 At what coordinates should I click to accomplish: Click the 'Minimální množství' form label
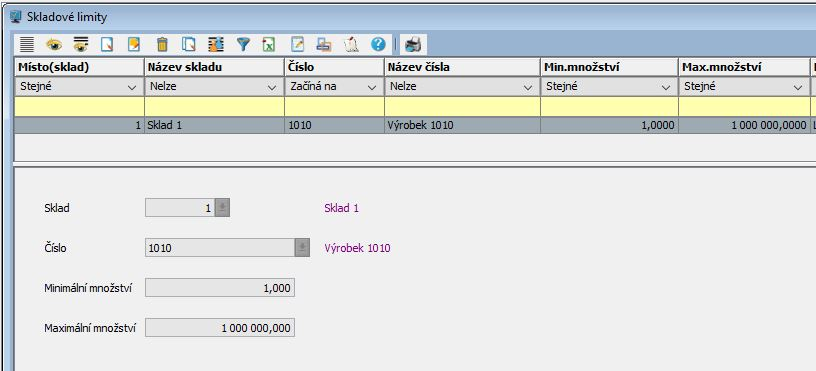point(88,288)
